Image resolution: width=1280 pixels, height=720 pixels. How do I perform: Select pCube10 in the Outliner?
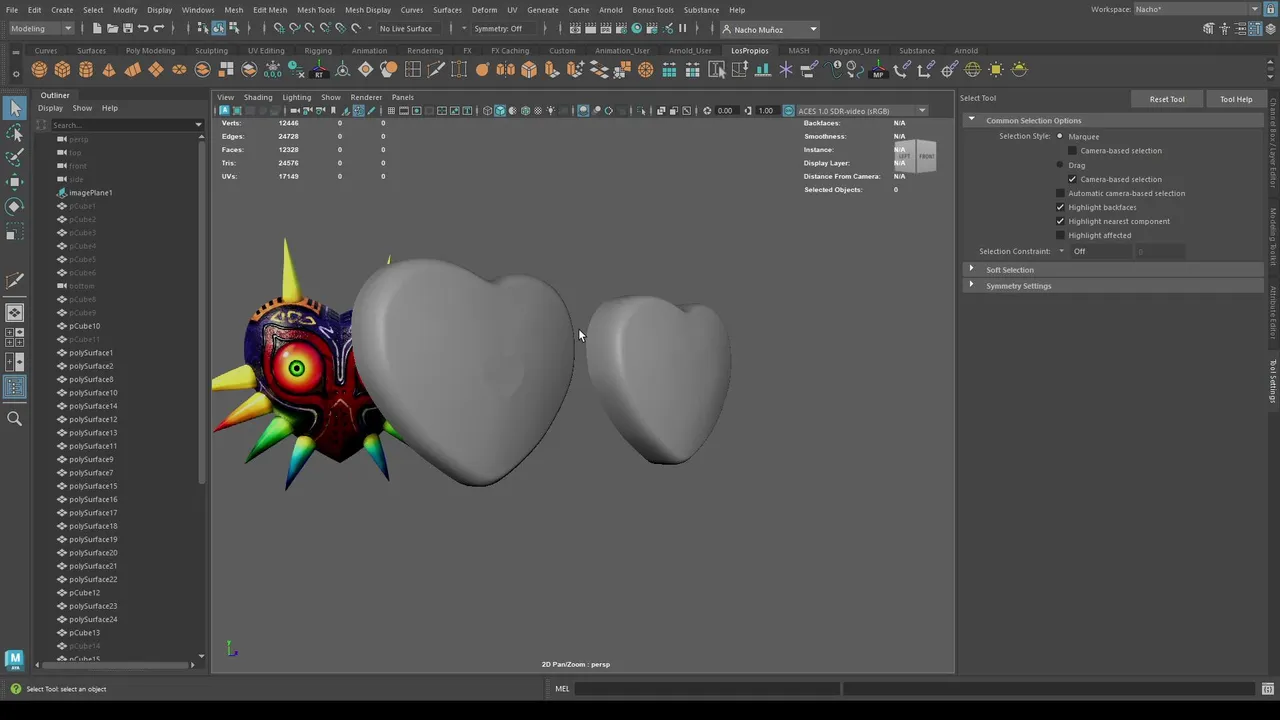tap(84, 326)
